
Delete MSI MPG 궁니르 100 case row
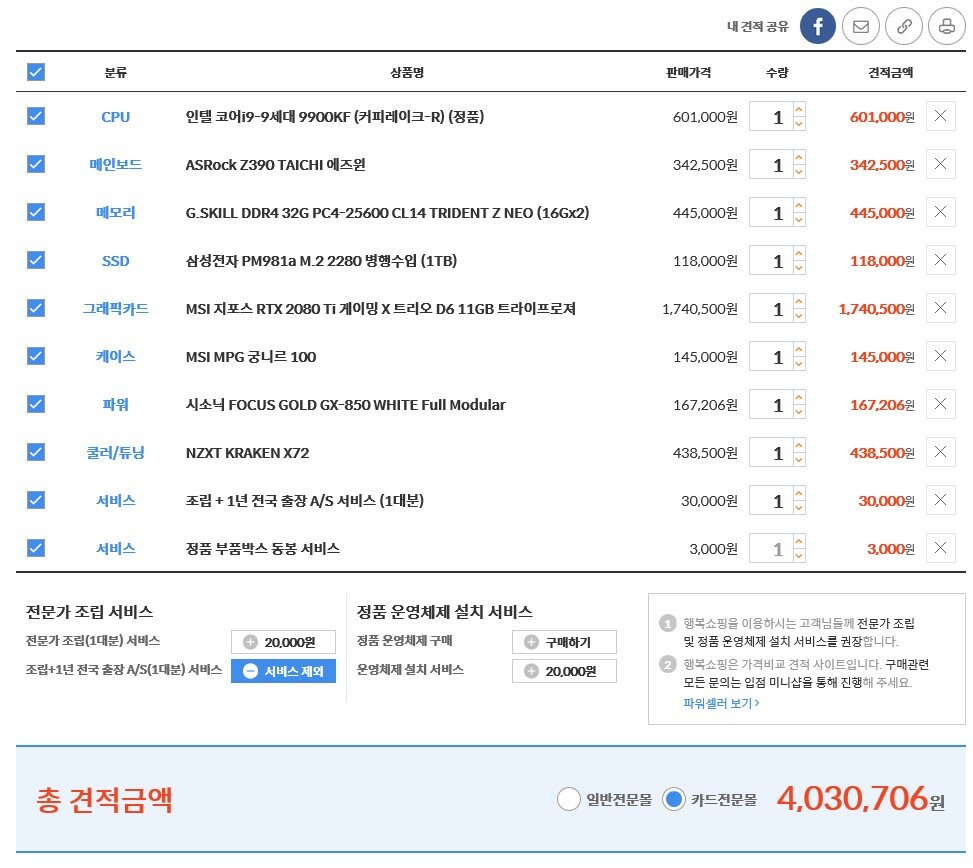coord(940,356)
